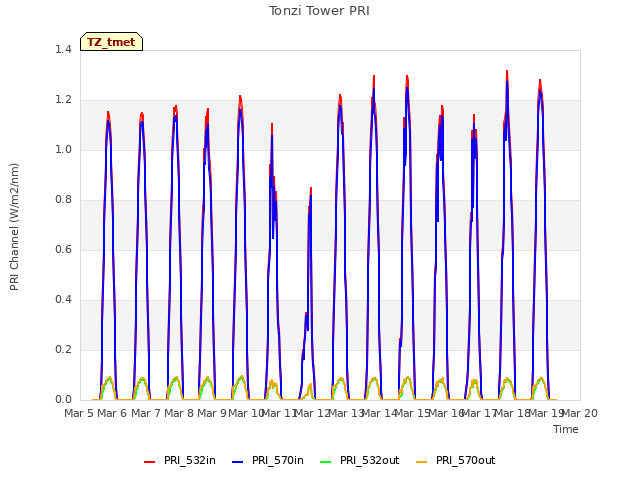Click the 0.2 y-axis tick label

(x=63, y=349)
